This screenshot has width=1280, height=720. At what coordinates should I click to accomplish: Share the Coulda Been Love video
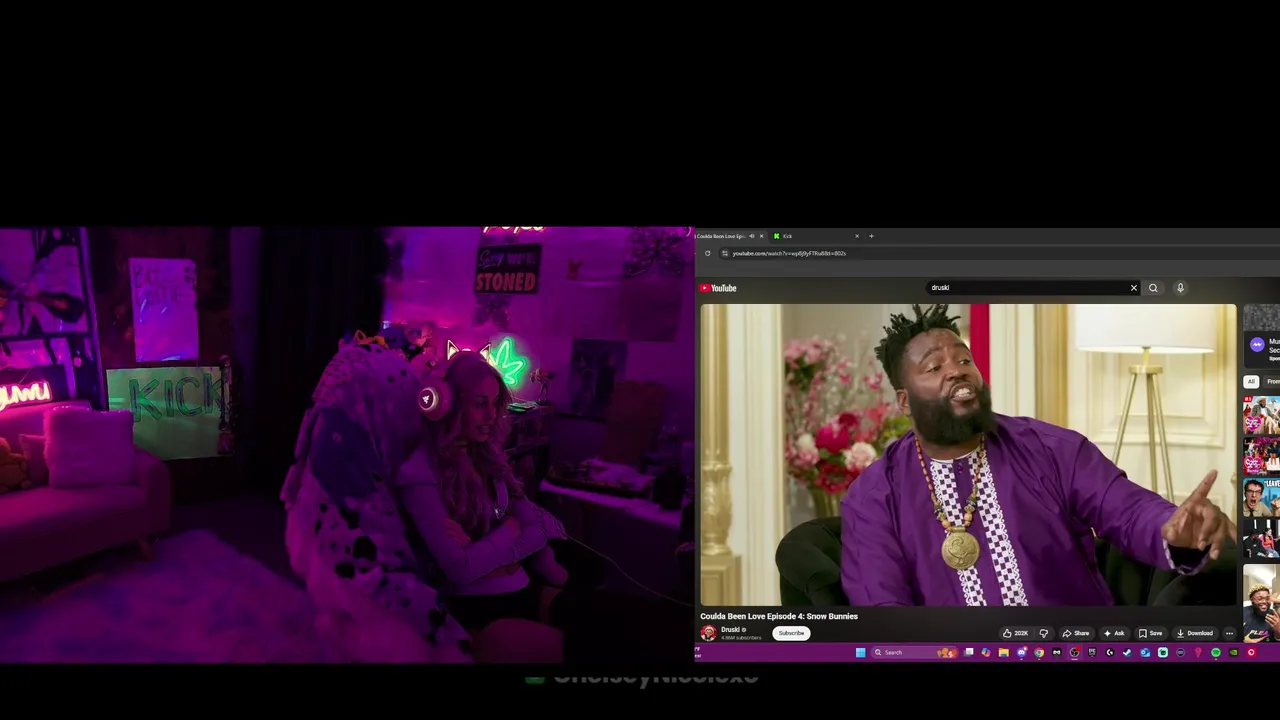click(x=1076, y=633)
